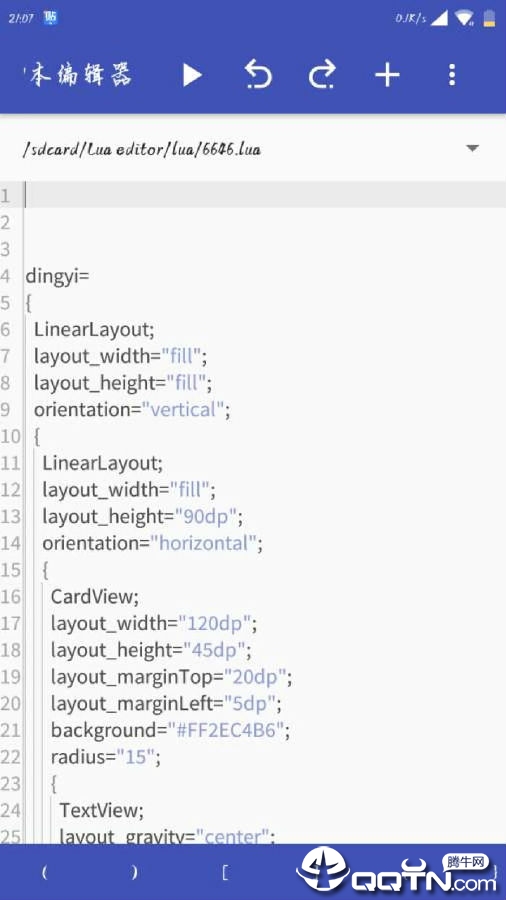Image resolution: width=506 pixels, height=900 pixels.
Task: Run the Lua script with play icon
Action: [192, 75]
